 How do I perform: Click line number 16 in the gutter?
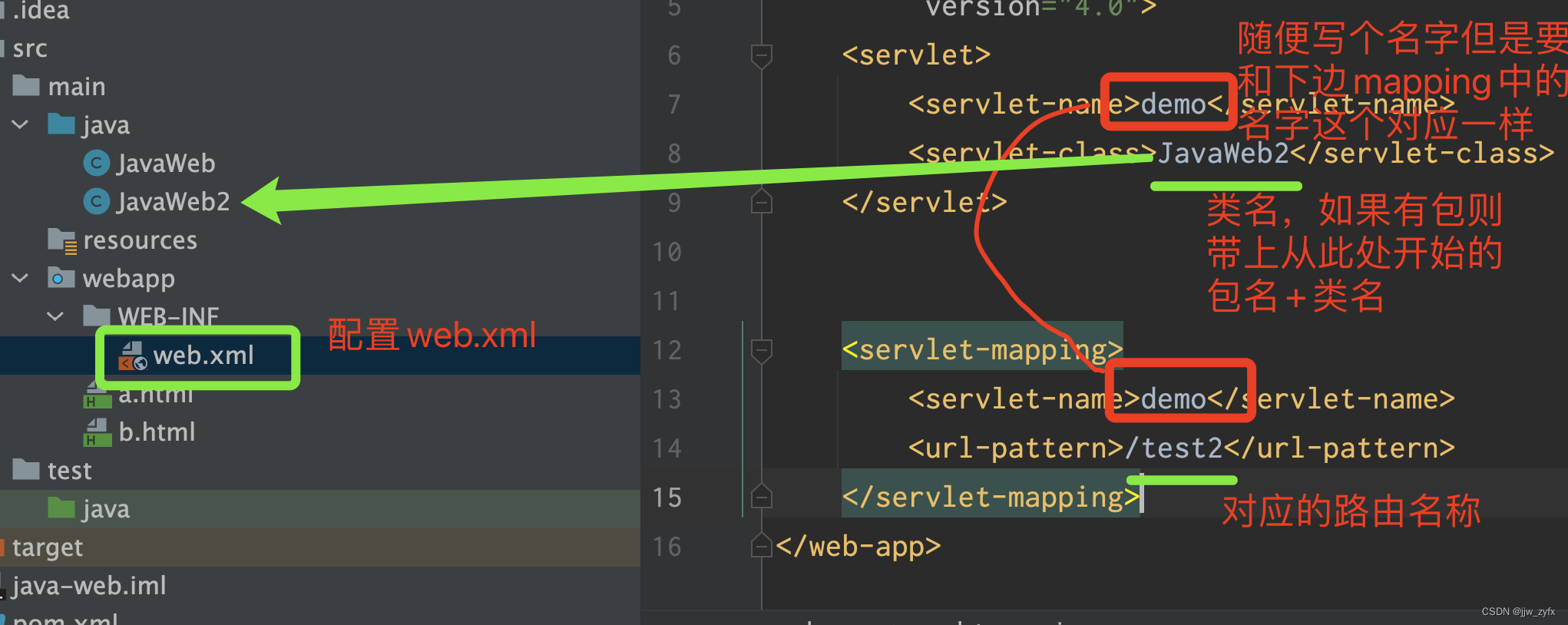point(667,547)
